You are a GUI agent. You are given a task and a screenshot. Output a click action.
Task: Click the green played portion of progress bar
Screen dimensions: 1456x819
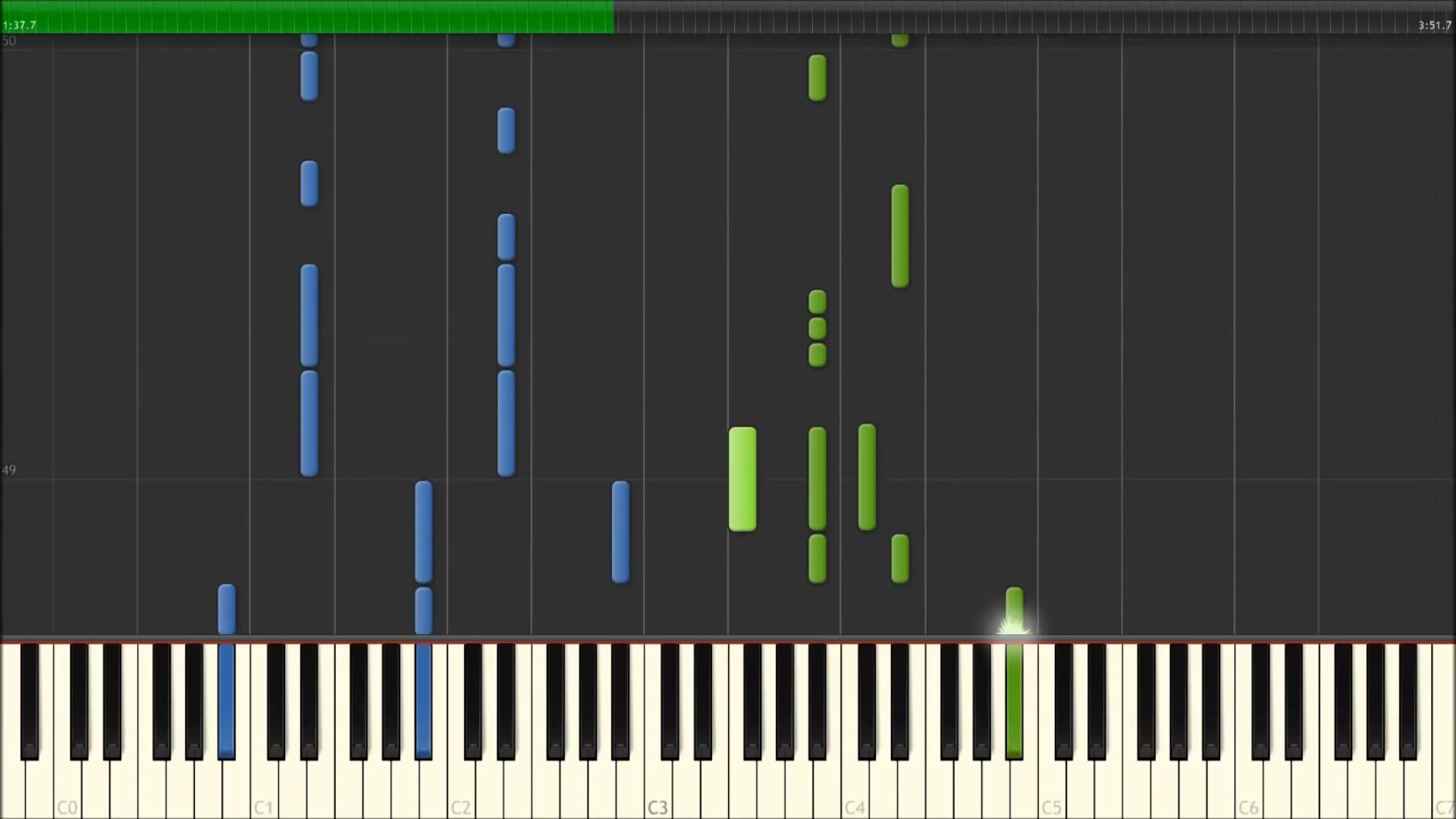coord(307,17)
